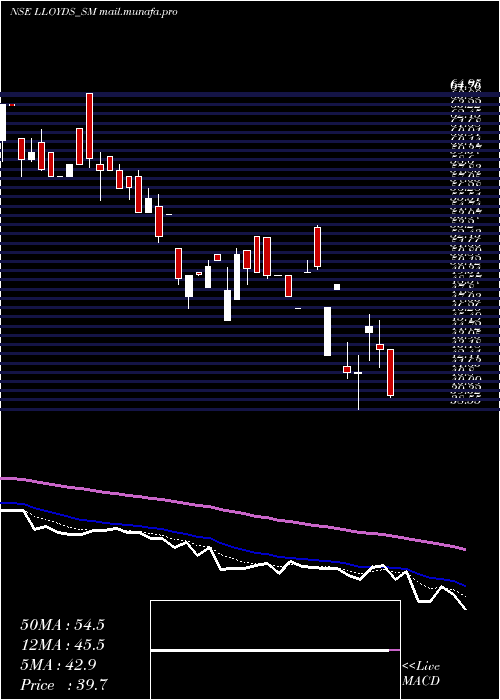Click the tallest red candlestick at the chart high
500x700 pixels.
(x=90, y=126)
